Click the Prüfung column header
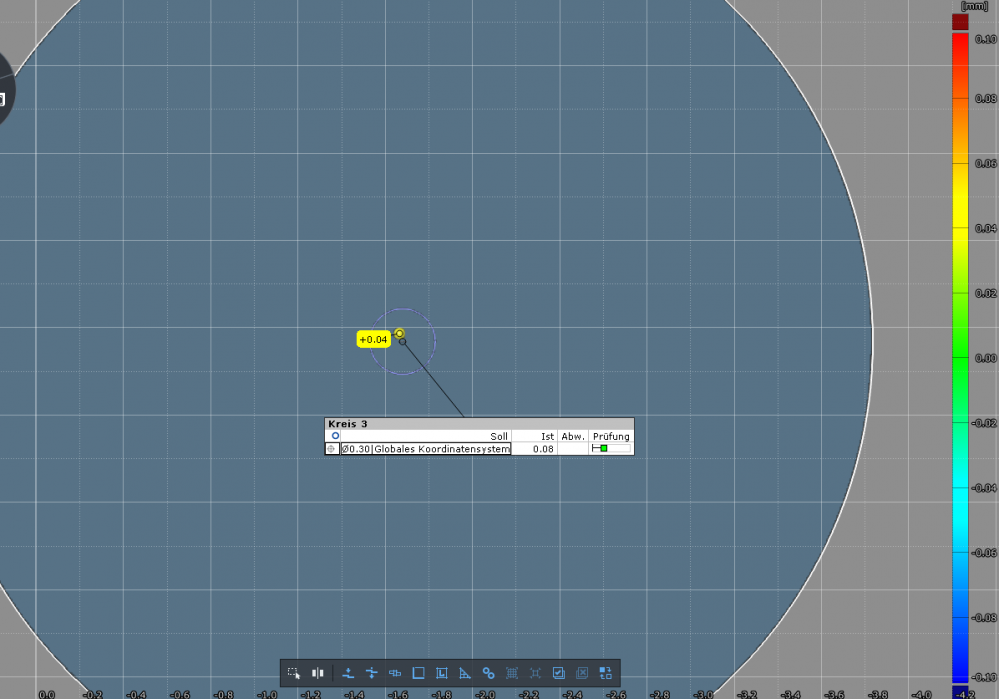999x699 pixels. click(x=611, y=436)
